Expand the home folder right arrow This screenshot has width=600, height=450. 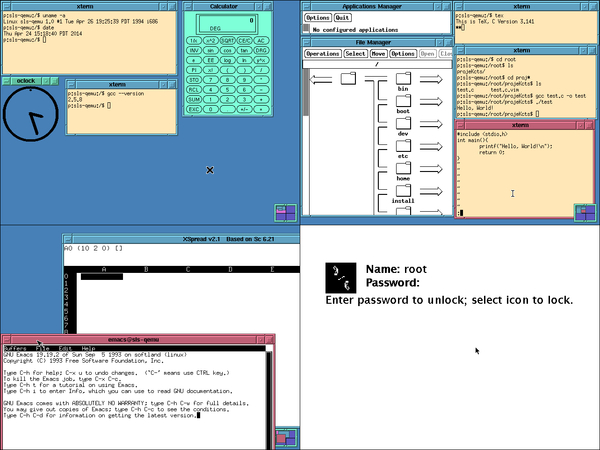click(x=432, y=170)
